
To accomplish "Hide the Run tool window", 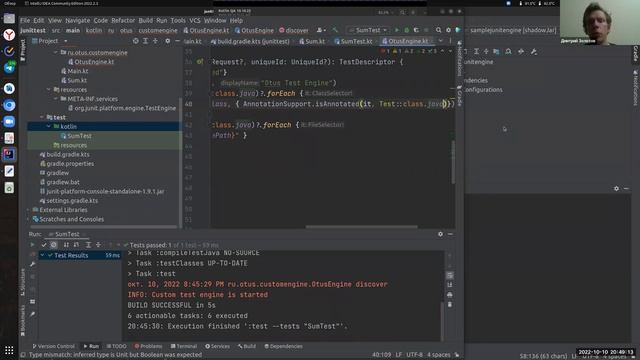I will pos(450,234).
